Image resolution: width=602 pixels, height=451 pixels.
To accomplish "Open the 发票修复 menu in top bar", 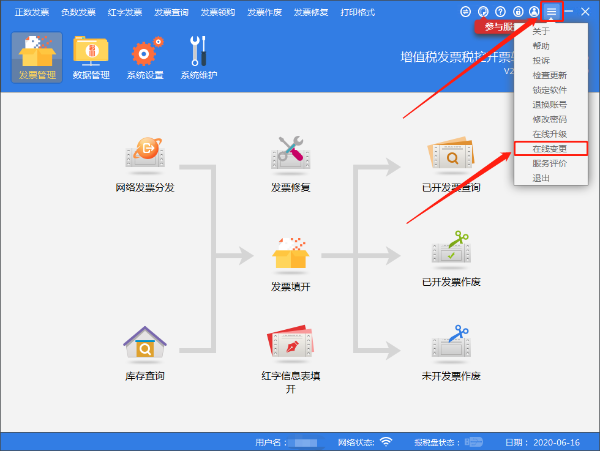I will click(x=311, y=12).
